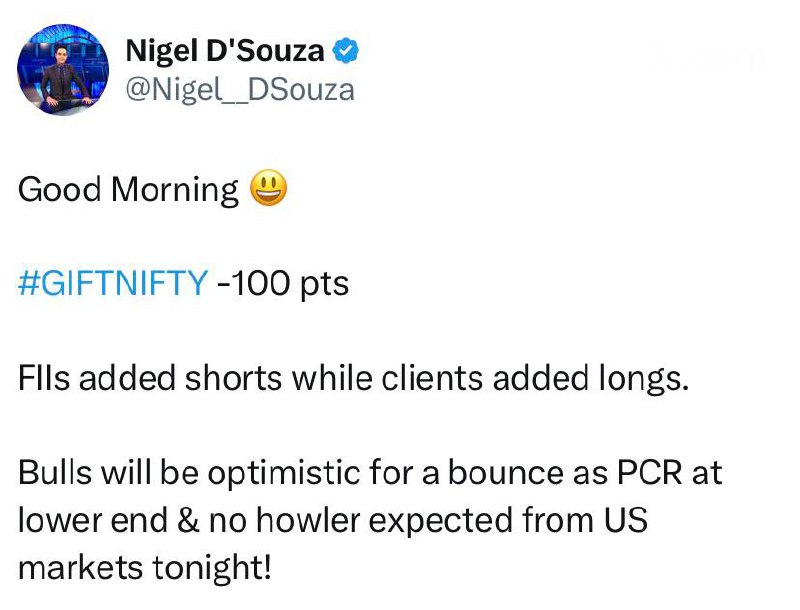
Task: Click the "markets tonight!" last line
Action: point(145,568)
